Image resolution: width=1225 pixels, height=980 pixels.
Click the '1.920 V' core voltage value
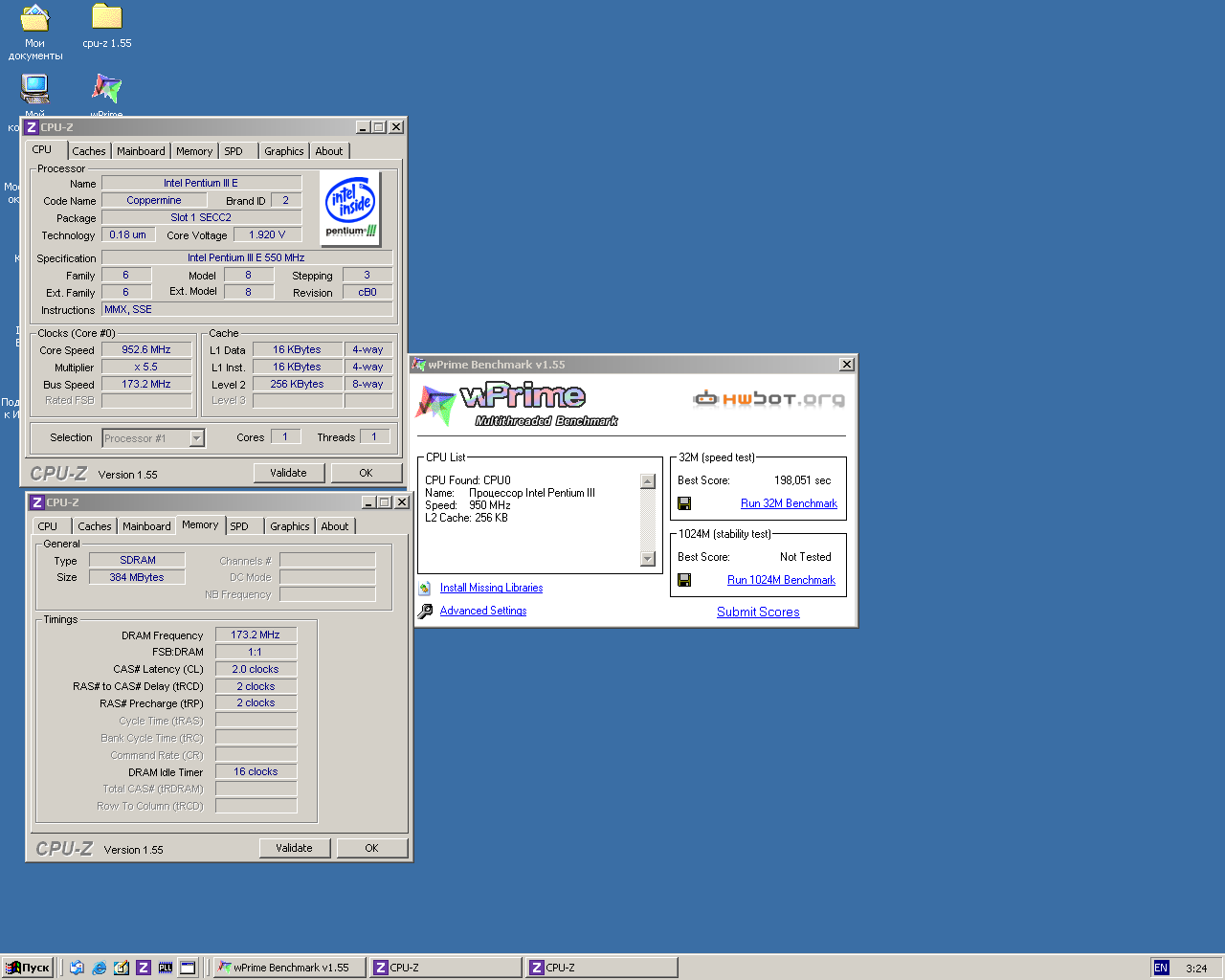tap(267, 234)
